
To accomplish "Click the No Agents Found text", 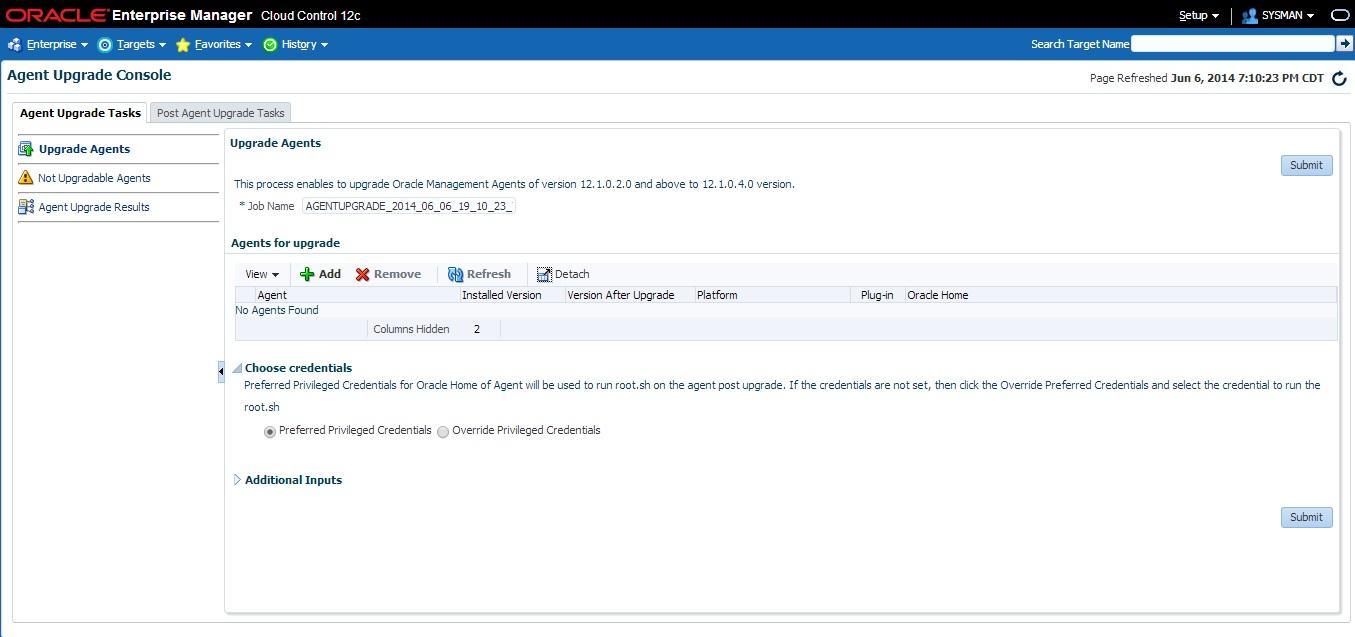I will click(277, 310).
